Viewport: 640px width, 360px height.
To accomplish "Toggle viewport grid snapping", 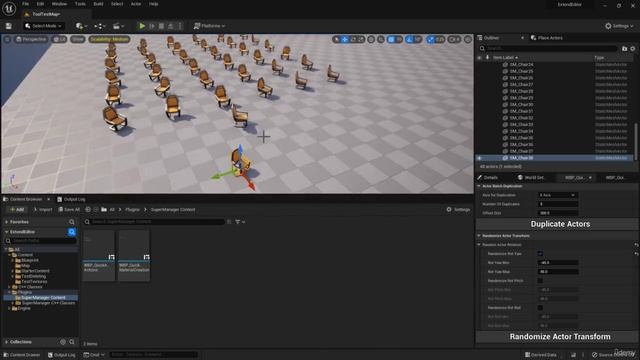I will coord(391,40).
